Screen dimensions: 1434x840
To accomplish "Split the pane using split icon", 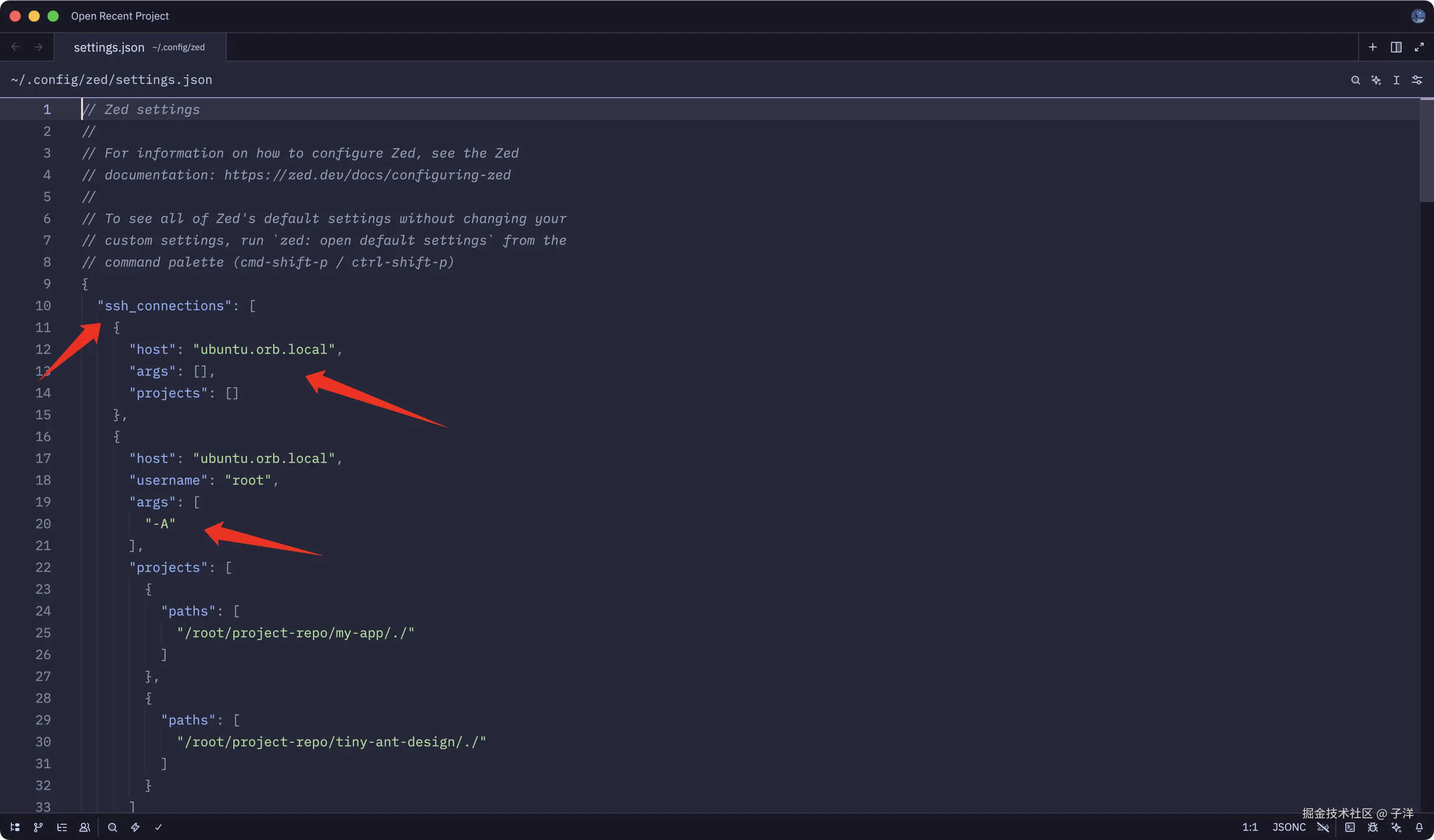I will [x=1396, y=47].
